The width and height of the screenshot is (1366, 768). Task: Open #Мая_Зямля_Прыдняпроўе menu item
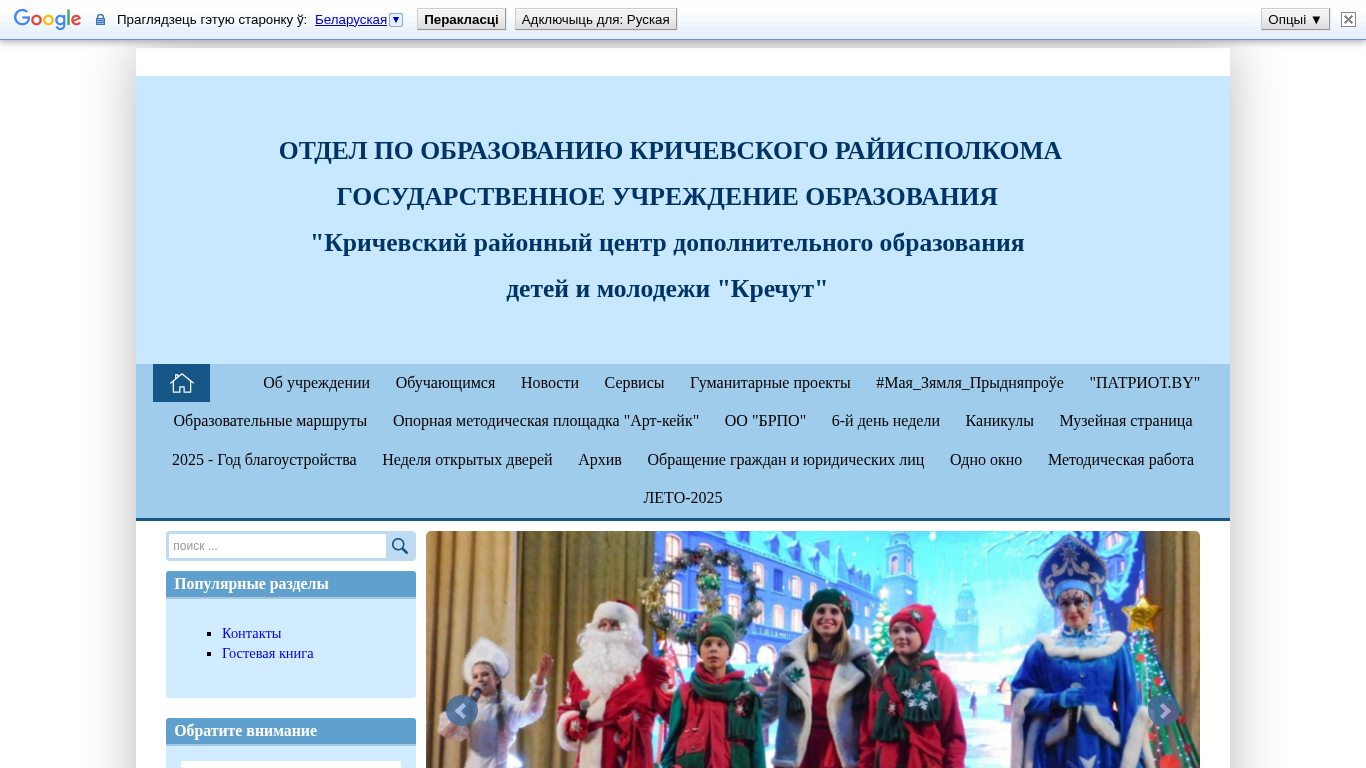point(970,383)
